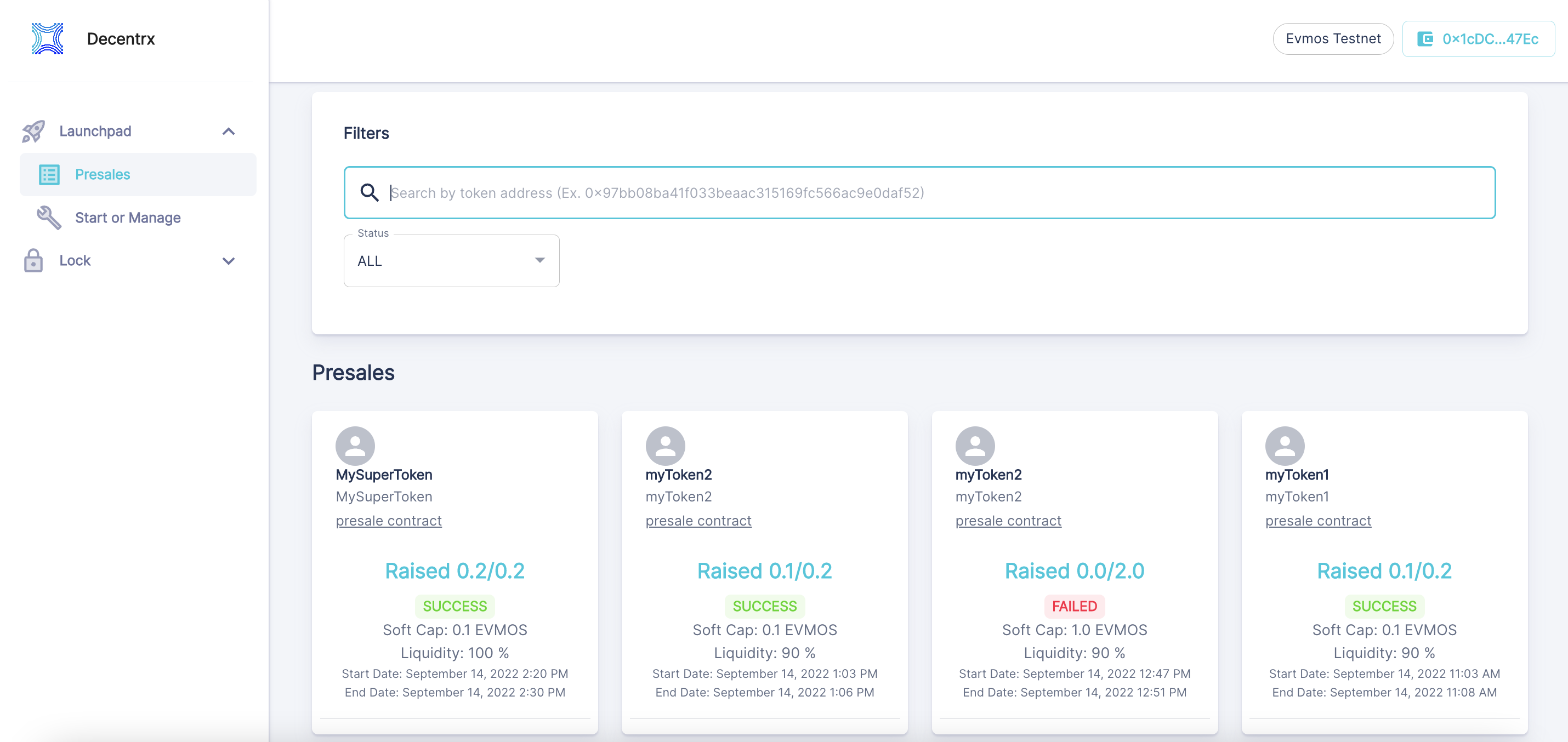The height and width of the screenshot is (742, 1568).
Task: Click the wallet icon beside address
Action: [1425, 39]
